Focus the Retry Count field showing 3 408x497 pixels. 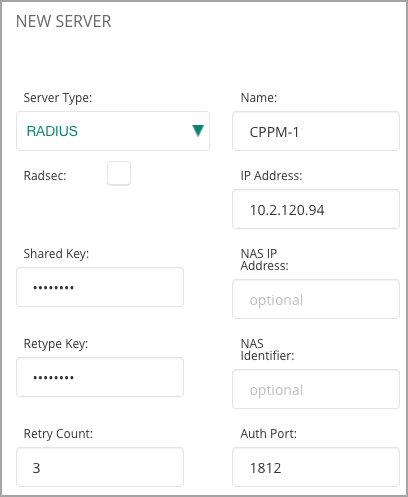click(x=100, y=467)
